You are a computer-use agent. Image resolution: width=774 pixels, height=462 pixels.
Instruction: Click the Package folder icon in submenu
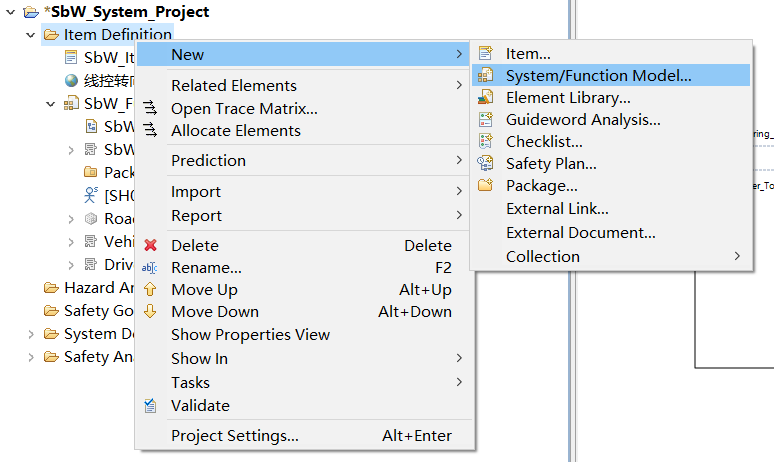pyautogui.click(x=485, y=185)
